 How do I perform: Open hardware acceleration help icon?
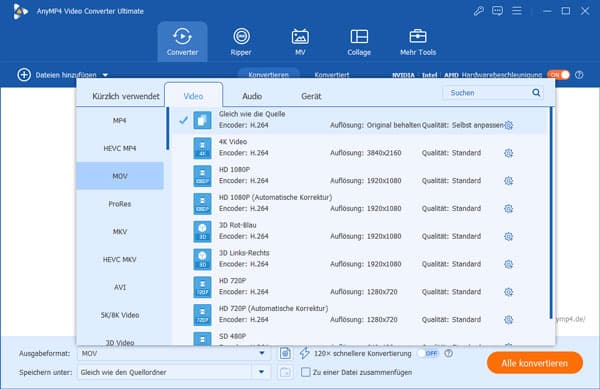coord(579,75)
